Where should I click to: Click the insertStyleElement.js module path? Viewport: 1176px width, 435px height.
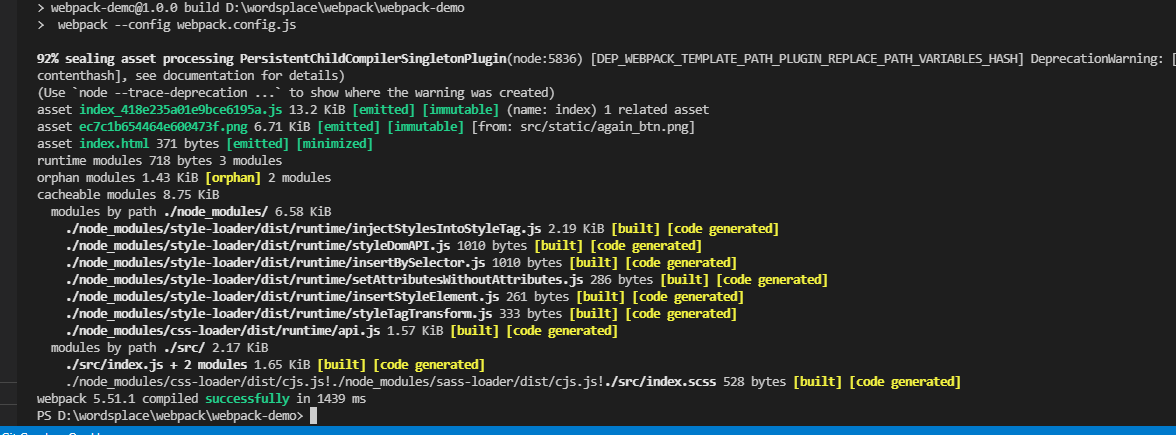[x=283, y=296]
